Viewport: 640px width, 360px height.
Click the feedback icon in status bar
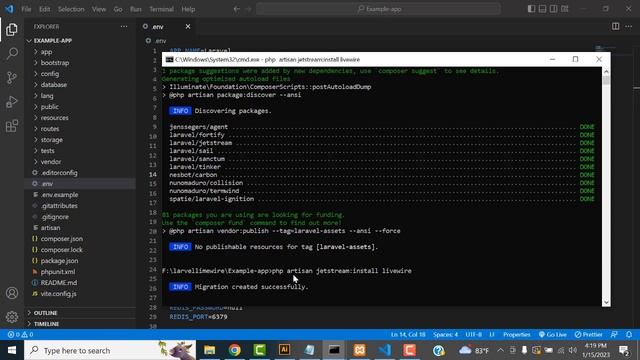[x=614, y=335]
